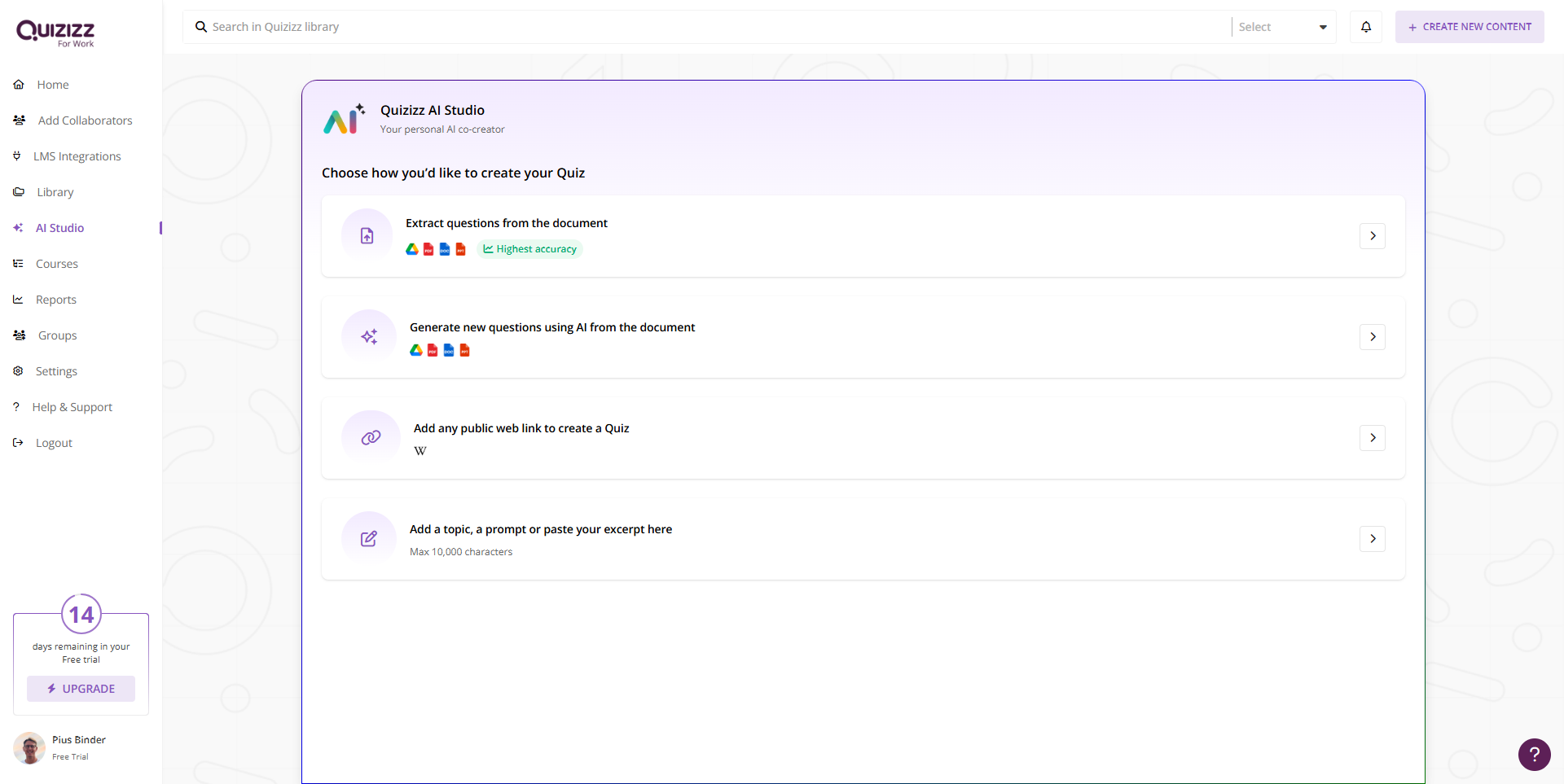1564x784 pixels.
Task: Click the notification bell icon
Action: (1366, 27)
